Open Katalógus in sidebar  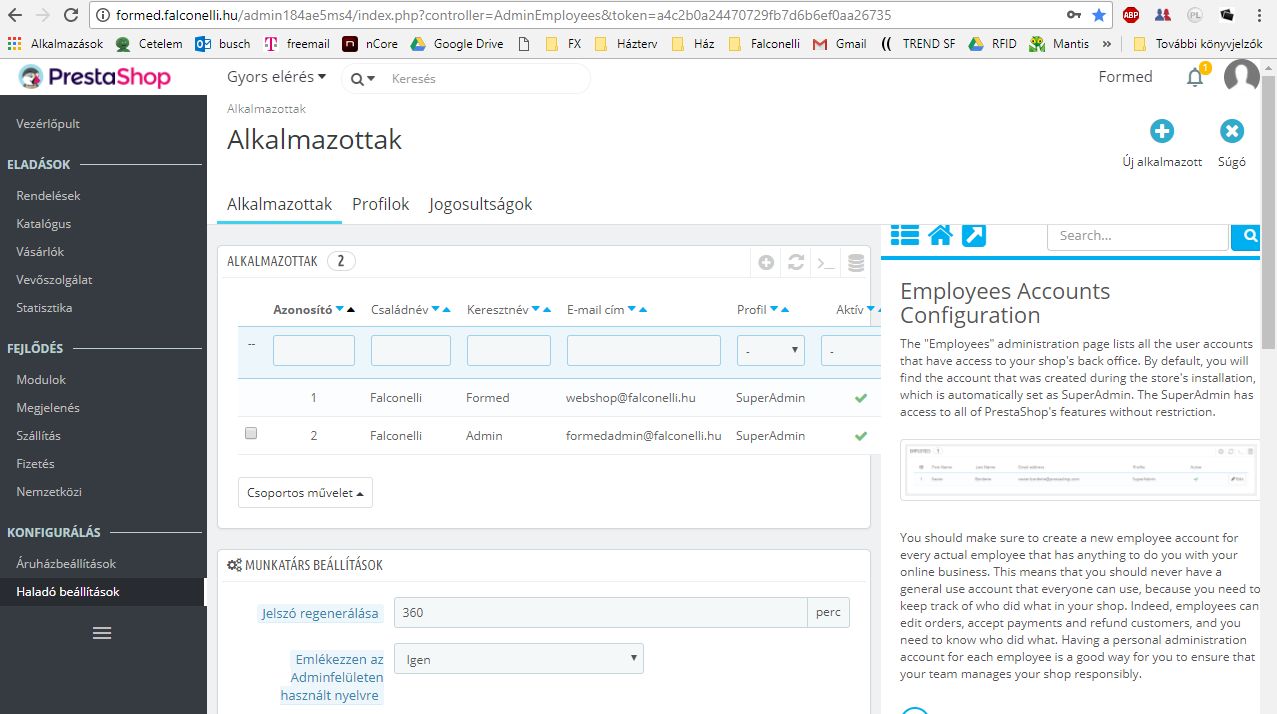pyautogui.click(x=44, y=224)
